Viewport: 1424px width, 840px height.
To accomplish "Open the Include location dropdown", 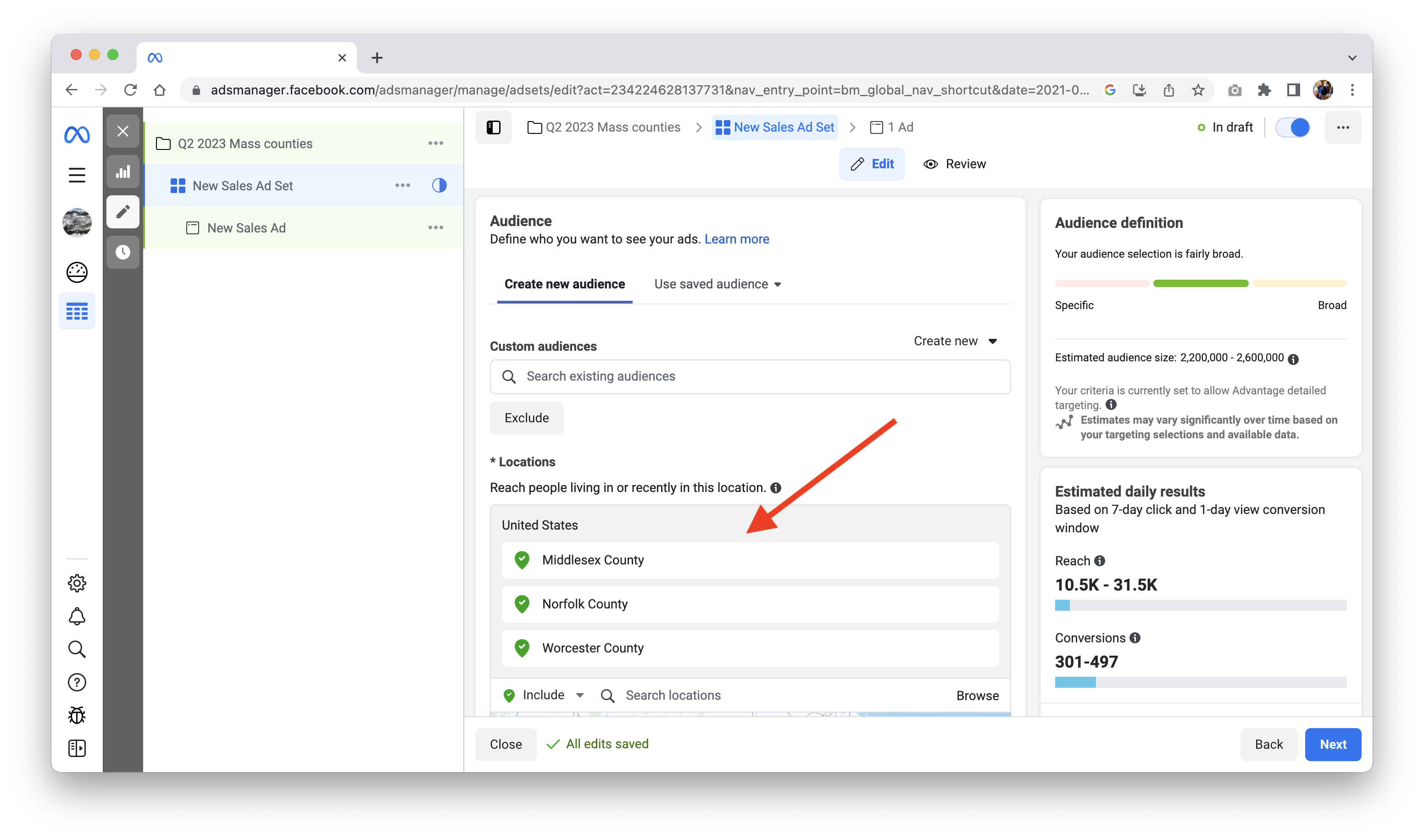I will click(x=544, y=695).
